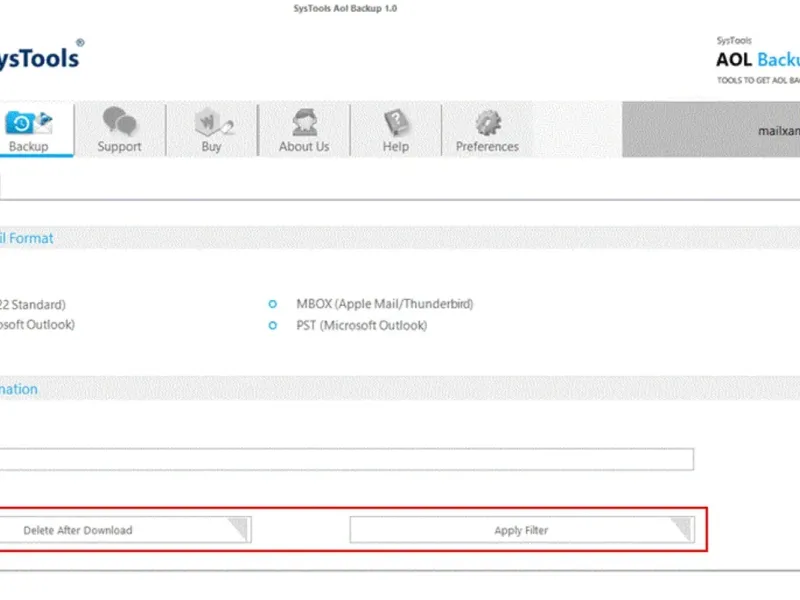Click the Backup tab label
This screenshot has height=600, width=800.
[29, 146]
